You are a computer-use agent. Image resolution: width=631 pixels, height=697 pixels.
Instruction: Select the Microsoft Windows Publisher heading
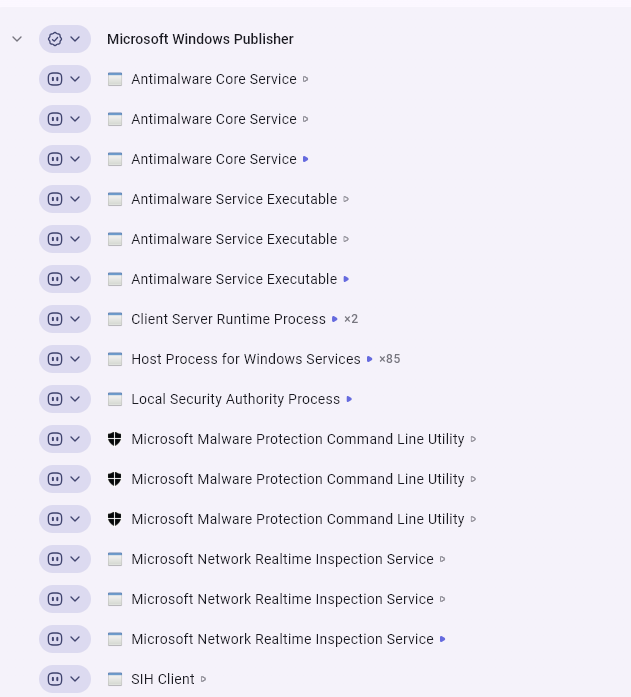click(x=200, y=39)
